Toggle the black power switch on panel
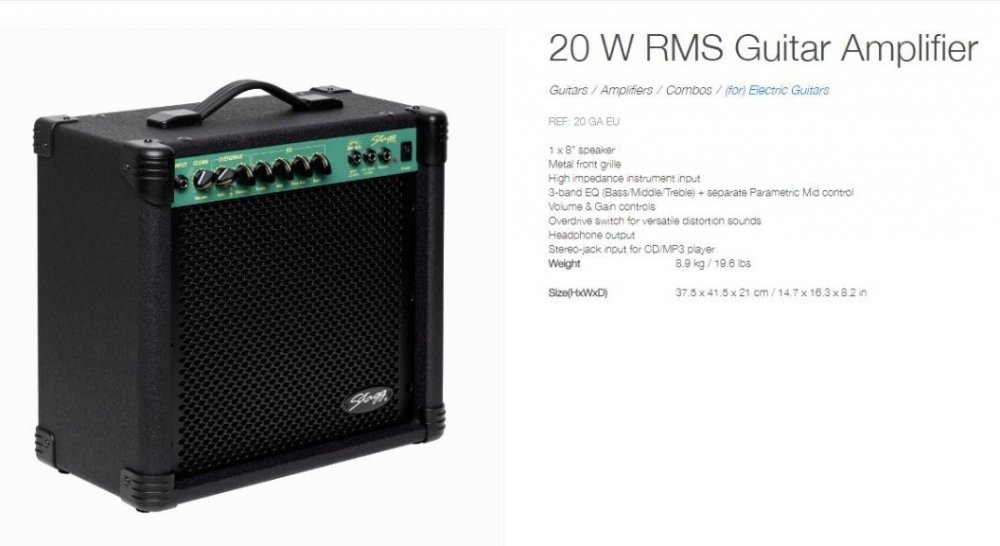Screen dimensions: 1000x546 [406, 151]
